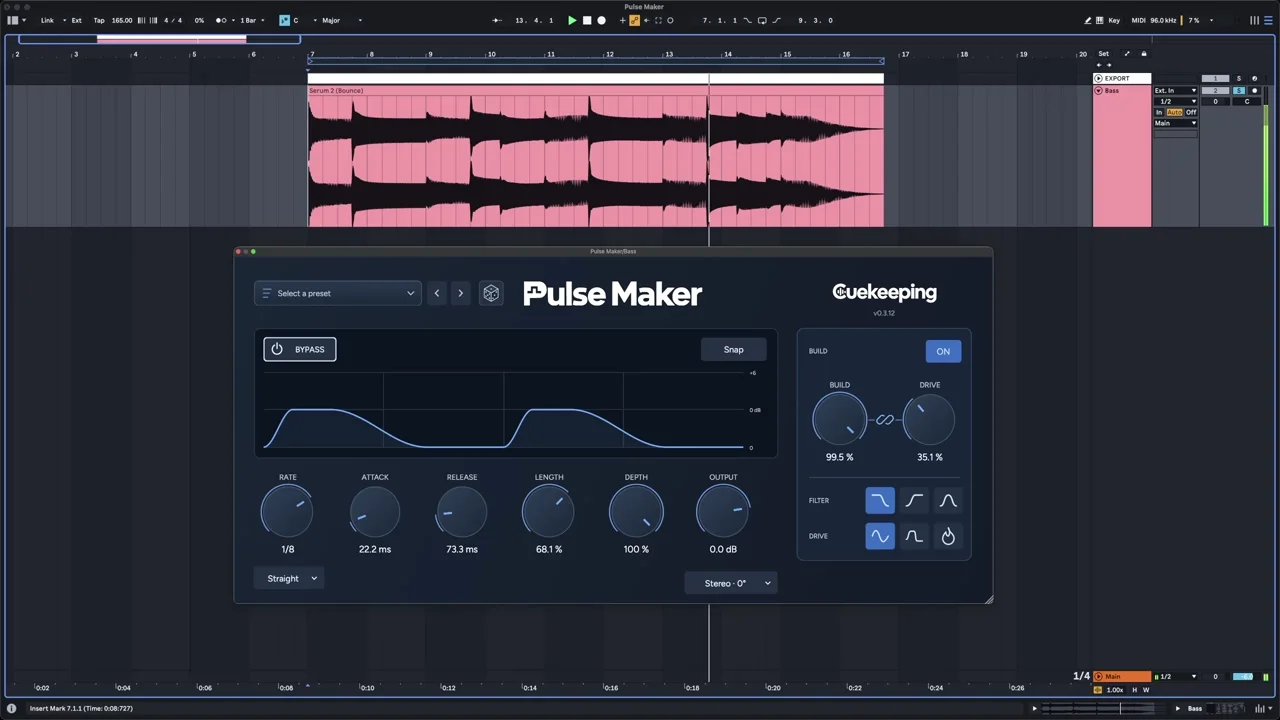Turn off the Build section ON switch
Viewport: 1280px width, 720px height.
(943, 351)
